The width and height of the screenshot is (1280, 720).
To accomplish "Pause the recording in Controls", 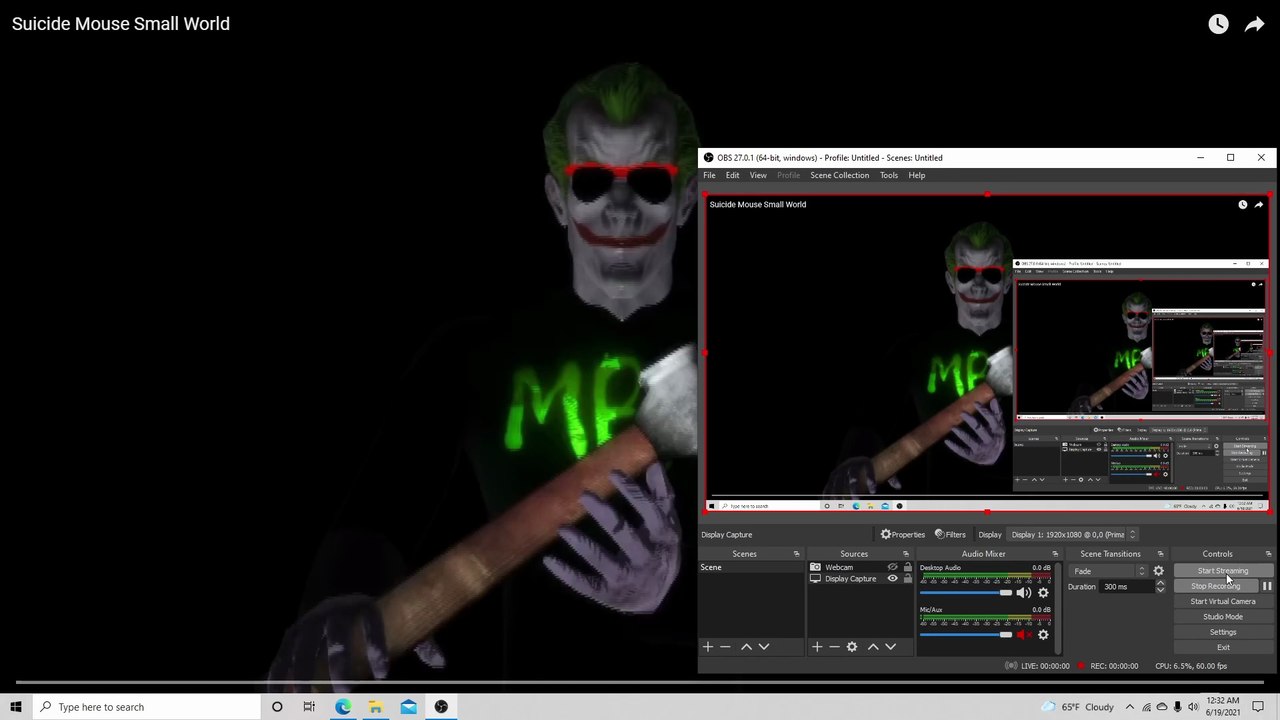I will coord(1267,586).
